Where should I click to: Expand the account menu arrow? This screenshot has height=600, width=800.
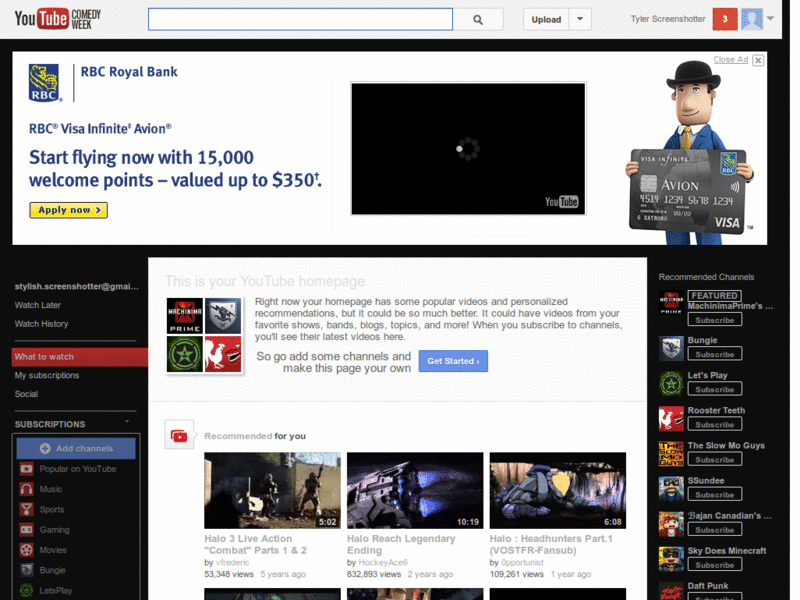pos(770,19)
